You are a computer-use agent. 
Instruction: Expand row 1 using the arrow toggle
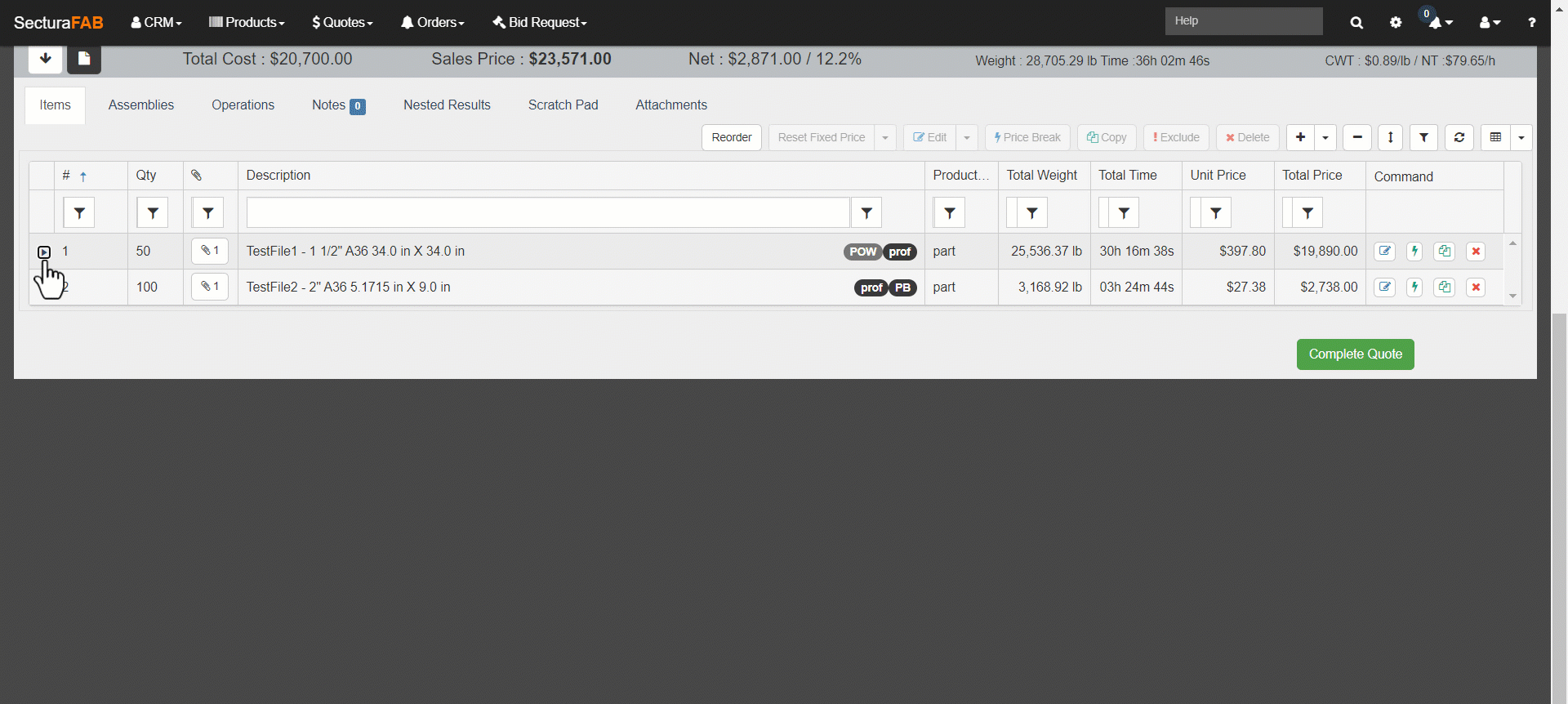click(x=44, y=252)
